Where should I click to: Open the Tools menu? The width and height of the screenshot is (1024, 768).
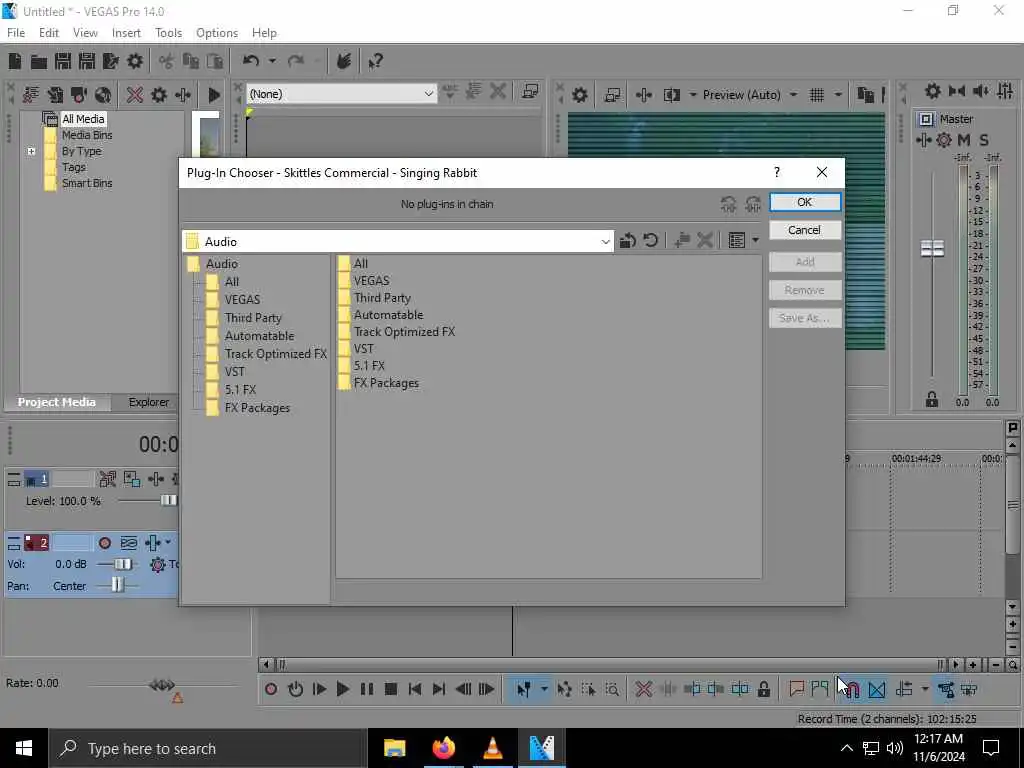[168, 33]
